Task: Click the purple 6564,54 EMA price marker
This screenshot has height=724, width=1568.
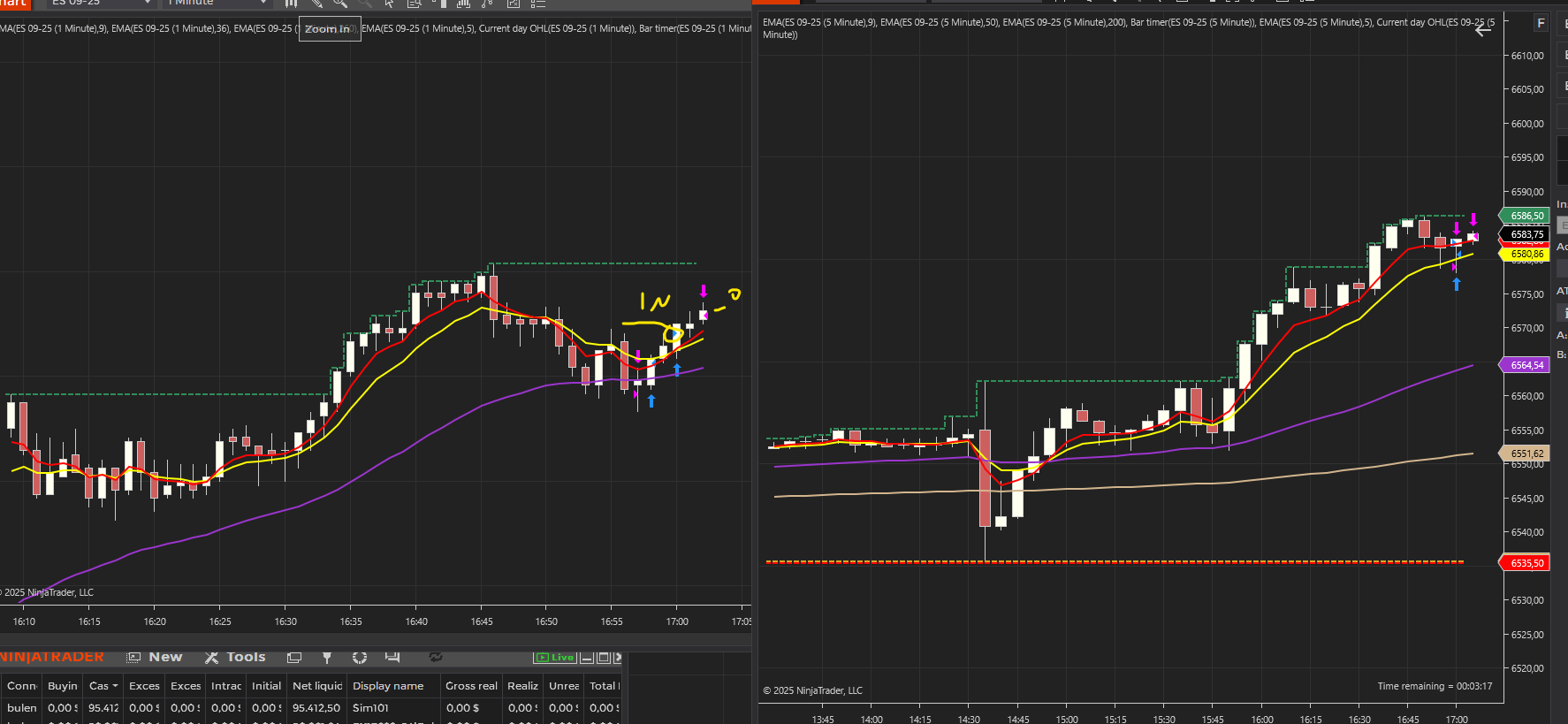Action: pyautogui.click(x=1526, y=365)
